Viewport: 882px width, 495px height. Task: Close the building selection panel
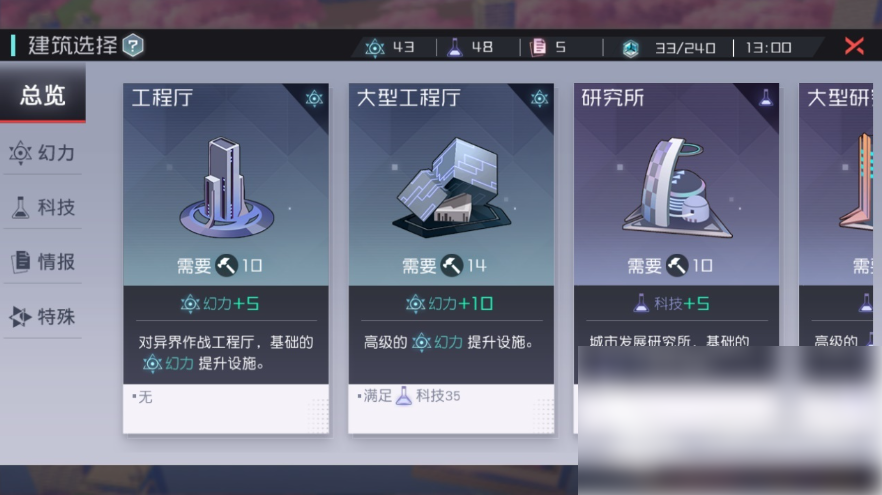[854, 46]
